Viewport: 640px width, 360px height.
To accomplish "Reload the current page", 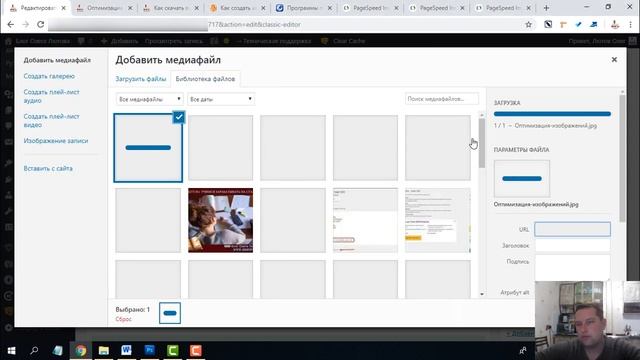I will (x=40, y=24).
